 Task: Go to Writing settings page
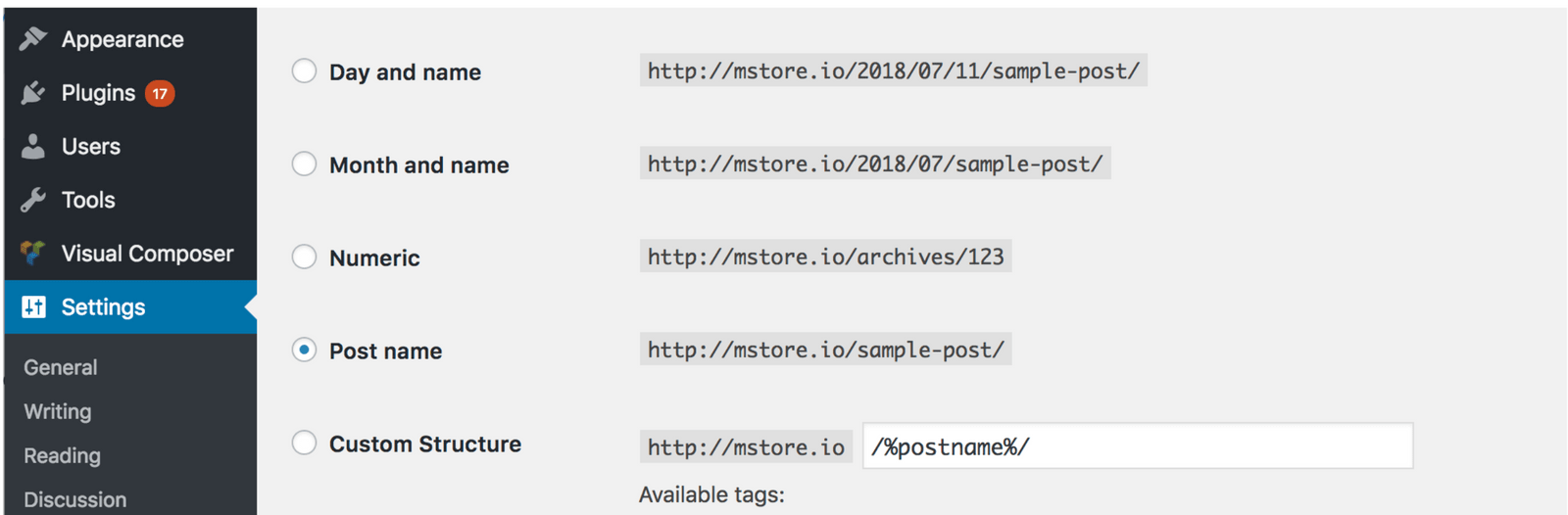coord(58,412)
